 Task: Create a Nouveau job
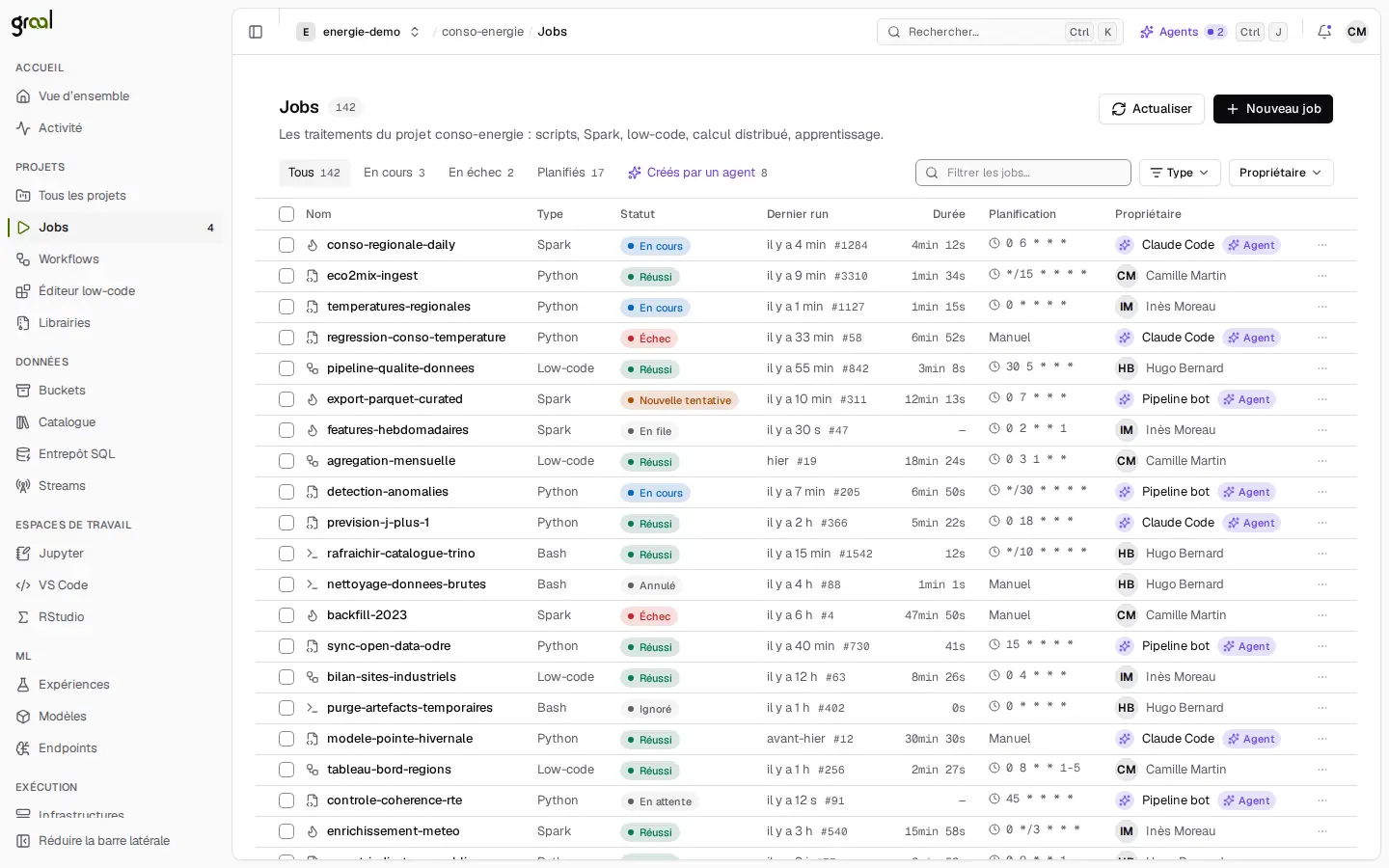[1273, 109]
